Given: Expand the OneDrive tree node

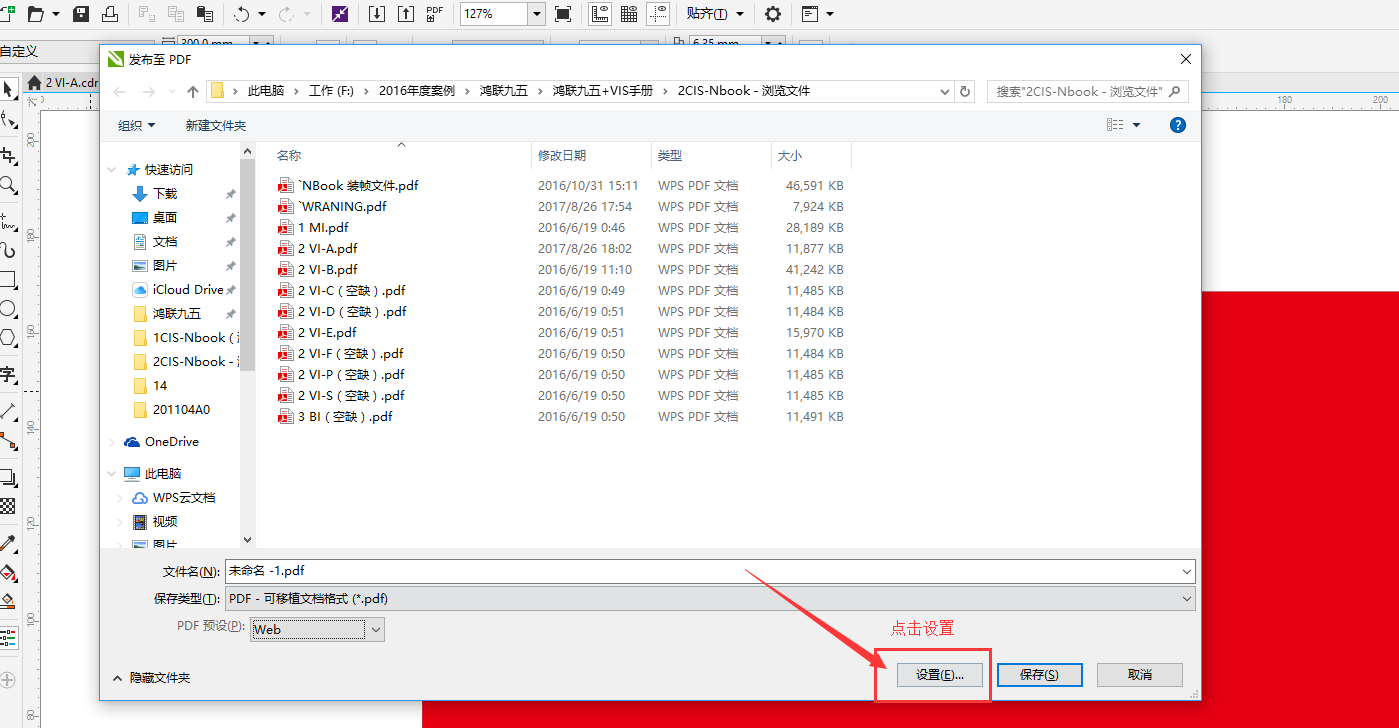Looking at the screenshot, I should pos(112,442).
